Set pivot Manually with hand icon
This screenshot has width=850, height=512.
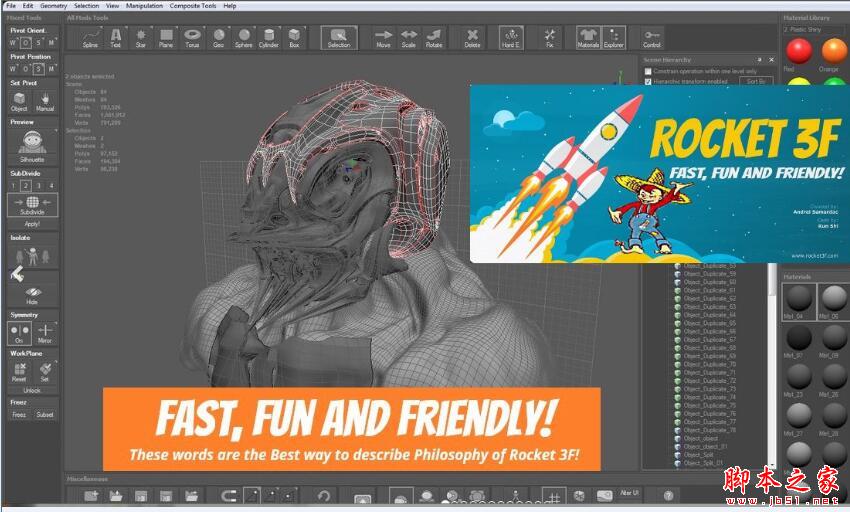44,101
